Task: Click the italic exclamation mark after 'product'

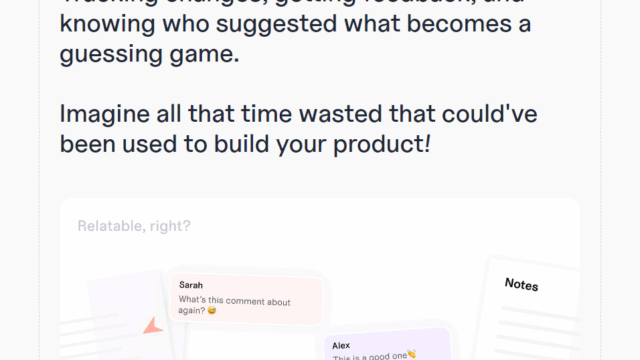Action: (427, 144)
